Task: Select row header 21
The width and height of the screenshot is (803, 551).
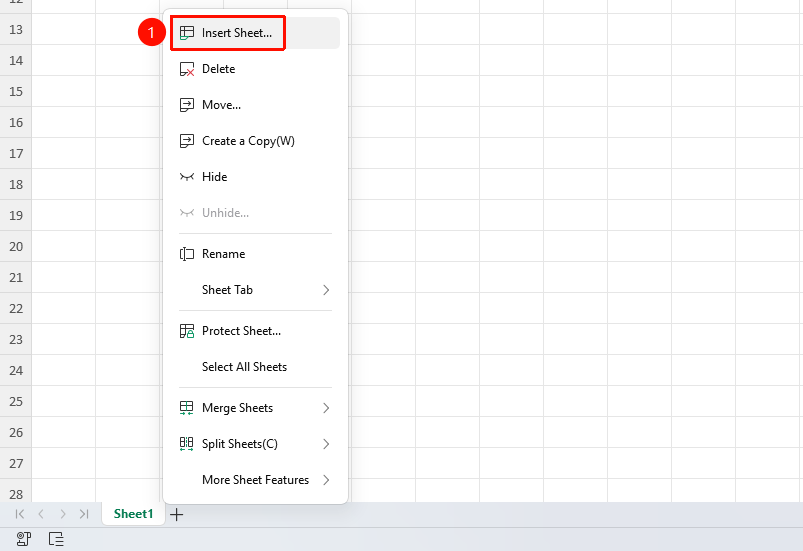Action: 16,278
